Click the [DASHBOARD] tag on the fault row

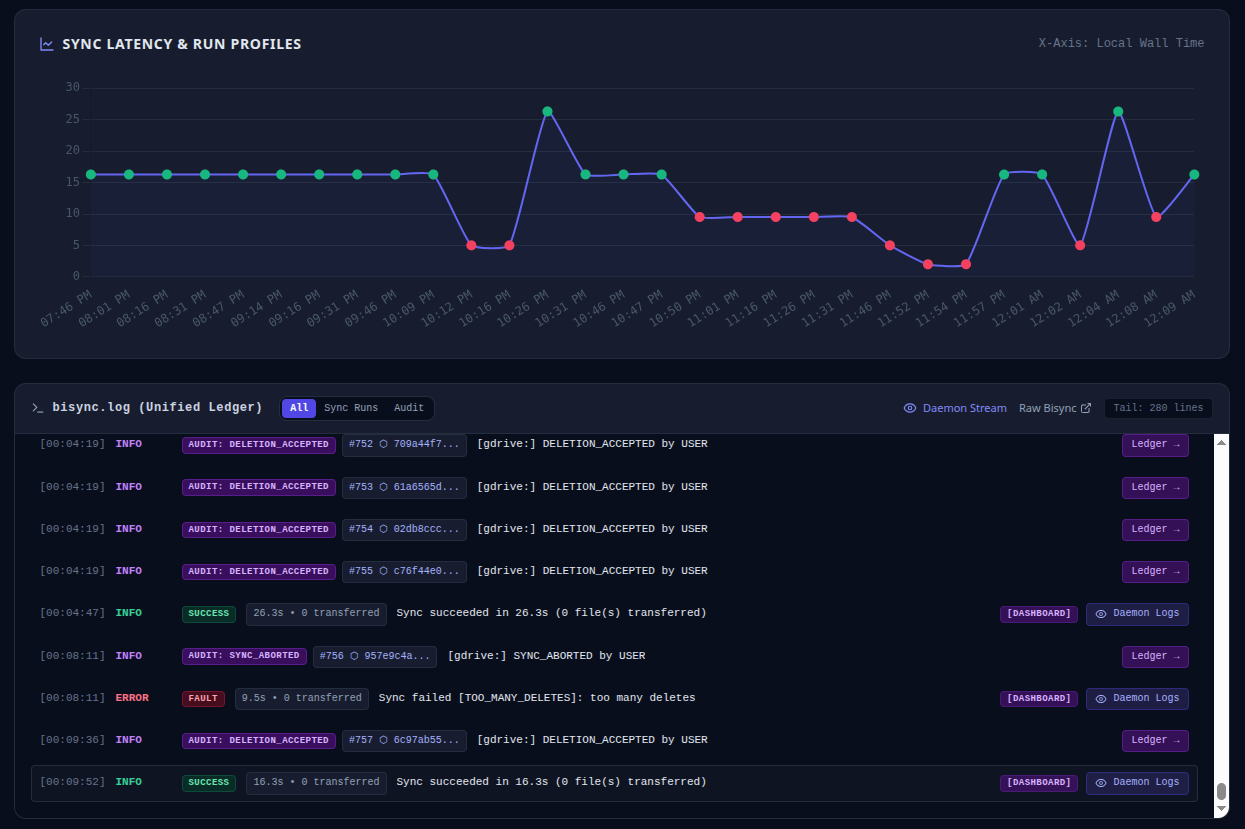click(x=1039, y=698)
